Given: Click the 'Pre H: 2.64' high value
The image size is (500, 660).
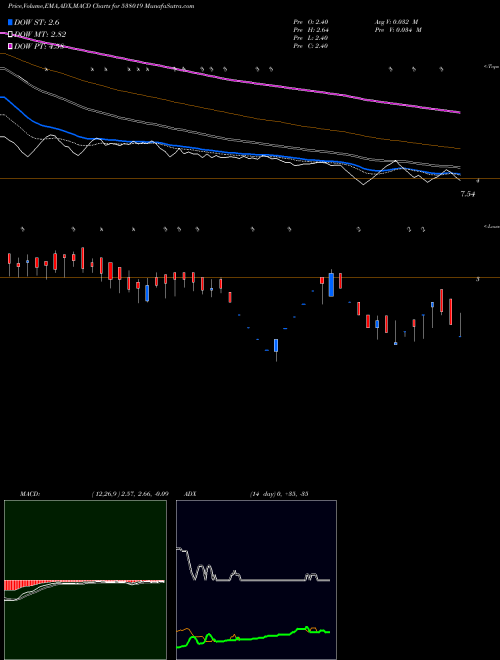Looking at the screenshot, I should point(311,30).
